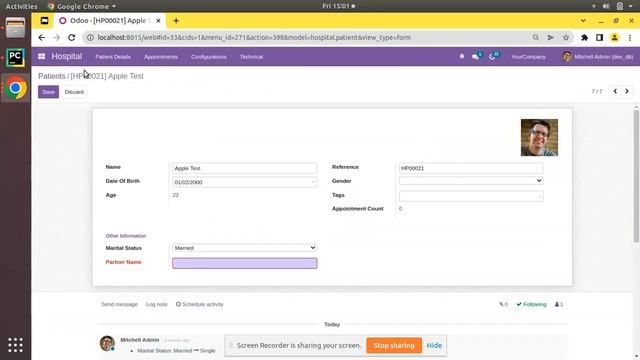Open Chrome three-dot menu
Viewport: 640px width, 360px height.
coord(630,38)
